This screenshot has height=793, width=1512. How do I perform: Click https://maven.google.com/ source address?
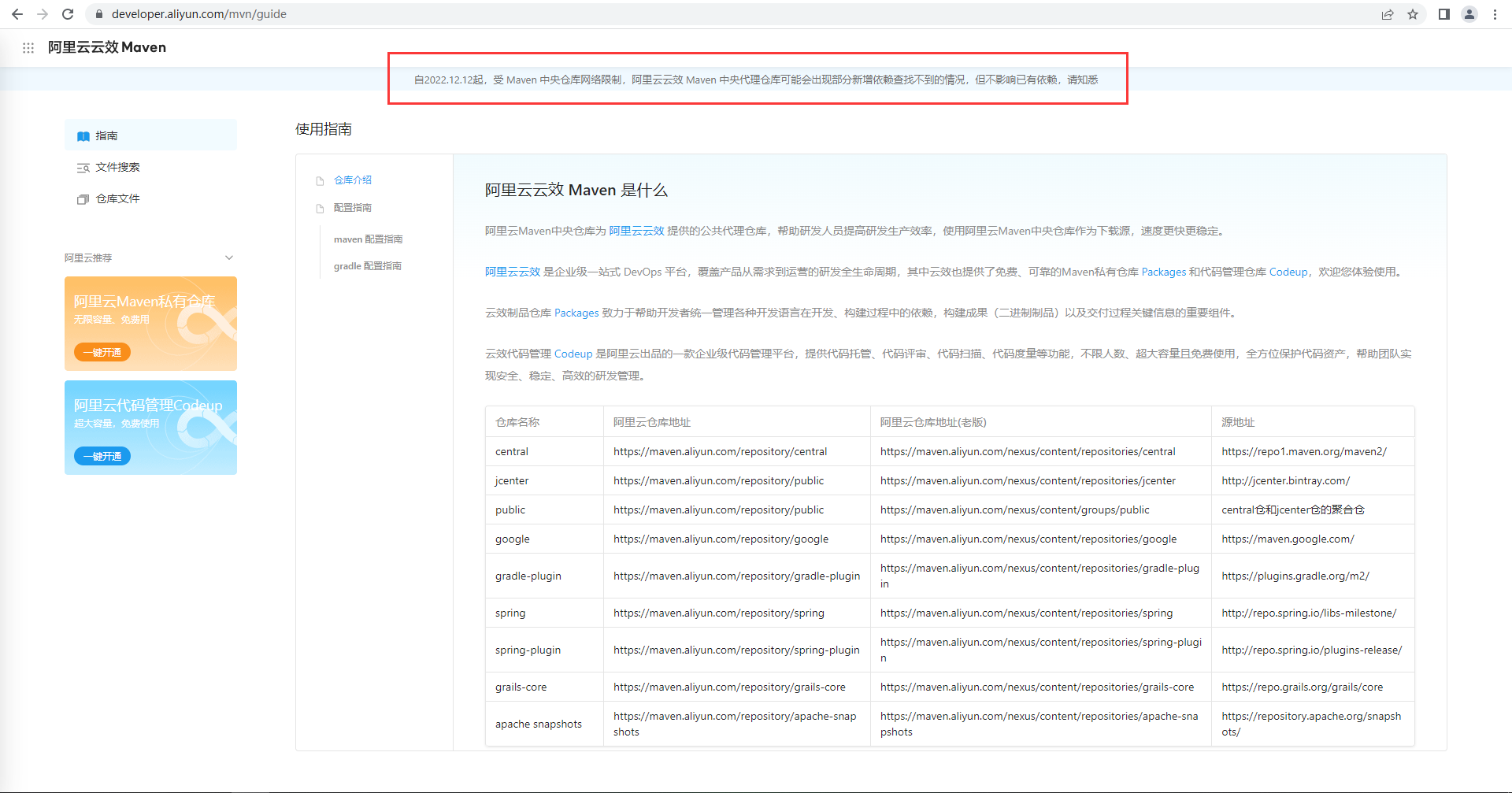point(1288,539)
